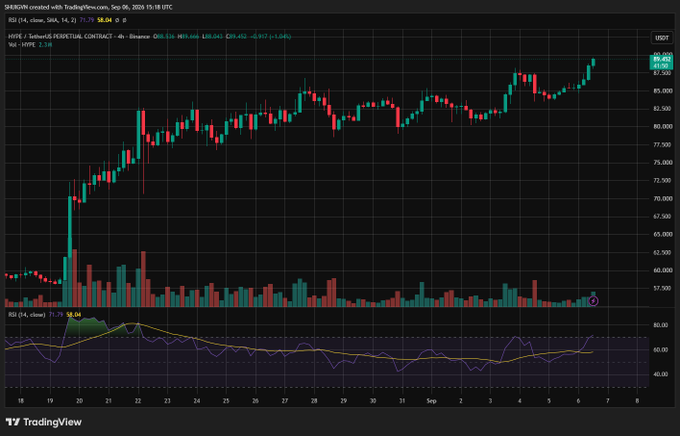
Task: Click the 40.00 RSI scale label
Action: pyautogui.click(x=661, y=374)
